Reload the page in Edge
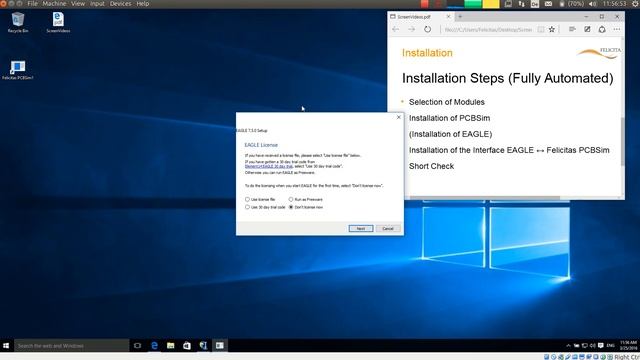Screen dimensions: 640x360 pyautogui.click(x=427, y=29)
